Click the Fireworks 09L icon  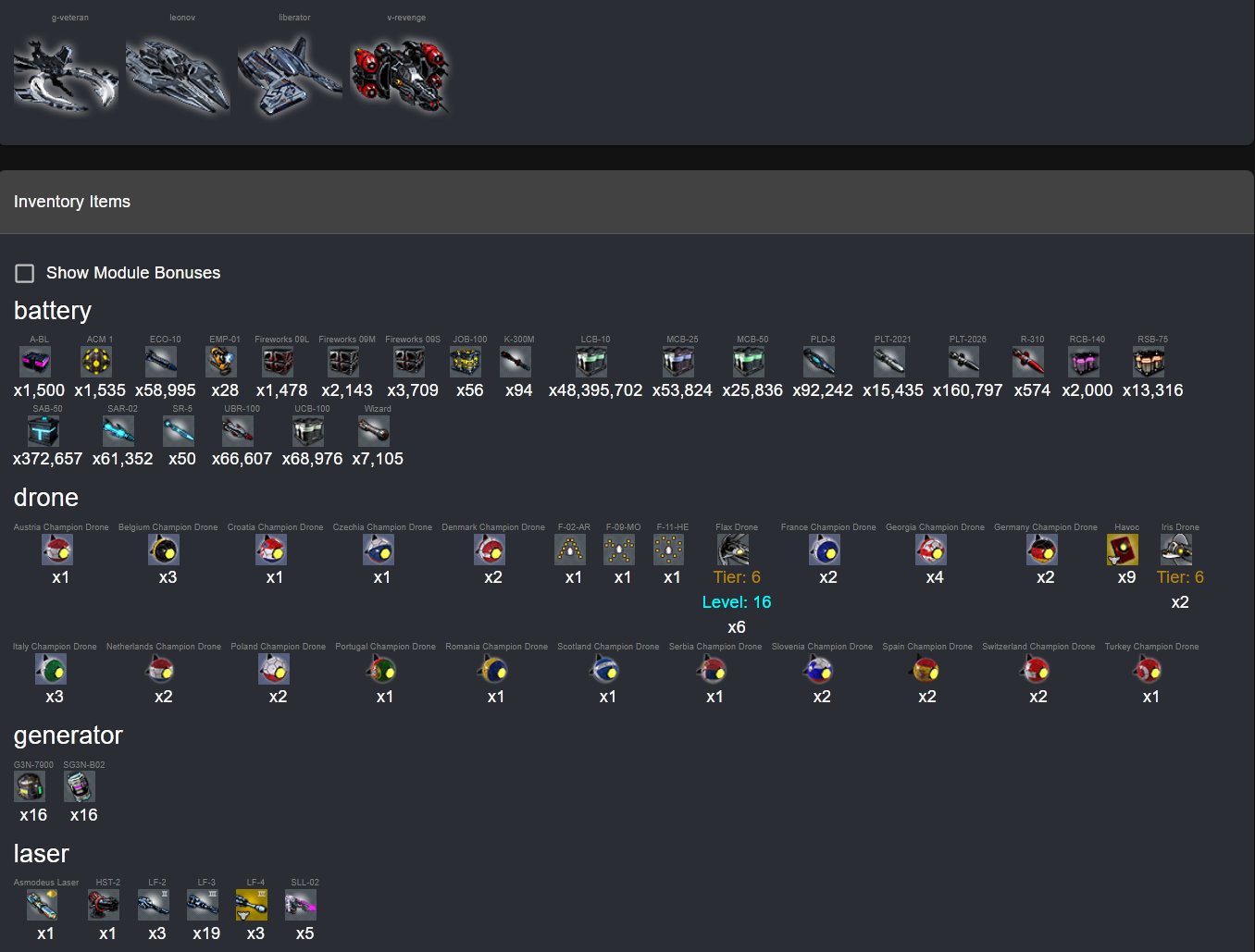coord(278,362)
